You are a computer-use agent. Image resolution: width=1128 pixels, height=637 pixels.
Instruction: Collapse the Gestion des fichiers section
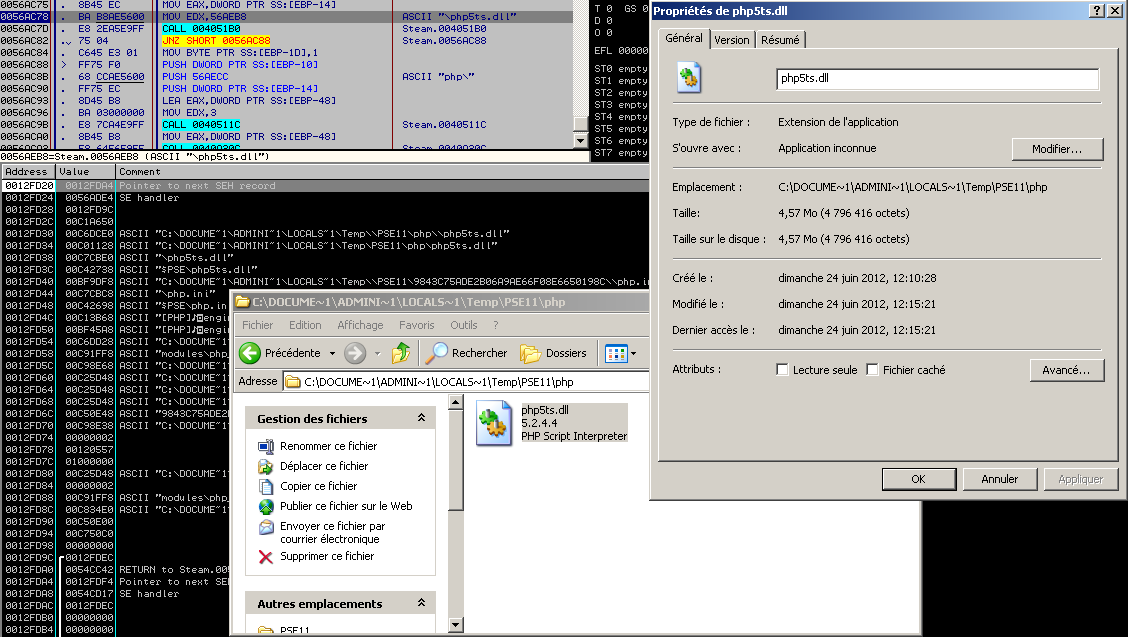(x=422, y=418)
